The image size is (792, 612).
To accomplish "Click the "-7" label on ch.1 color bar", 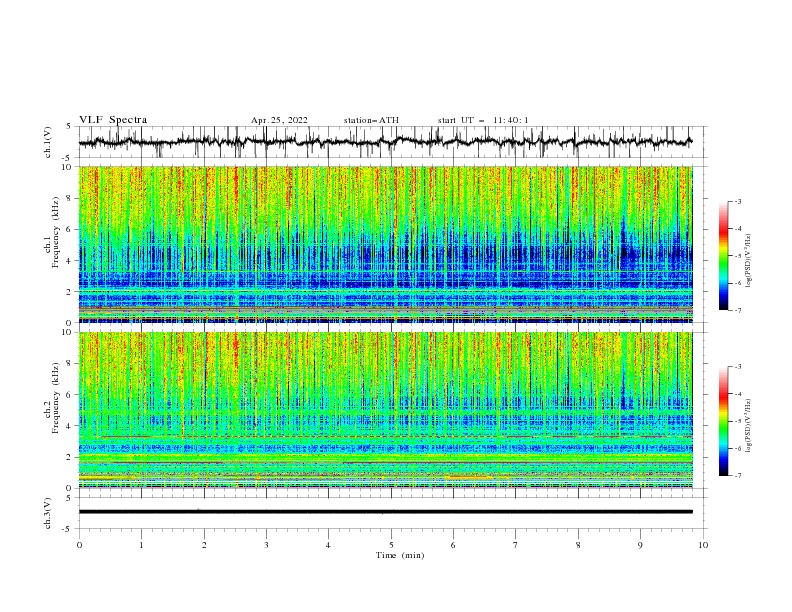I will 737,310.
